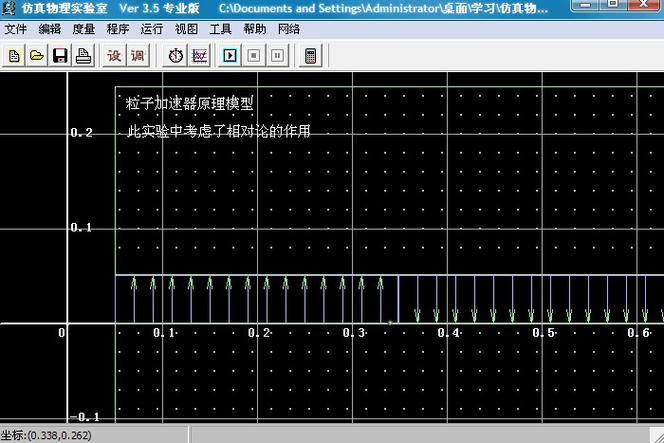This screenshot has height=443, width=664.
Task: Start simulation with the play button
Action: 230,55
